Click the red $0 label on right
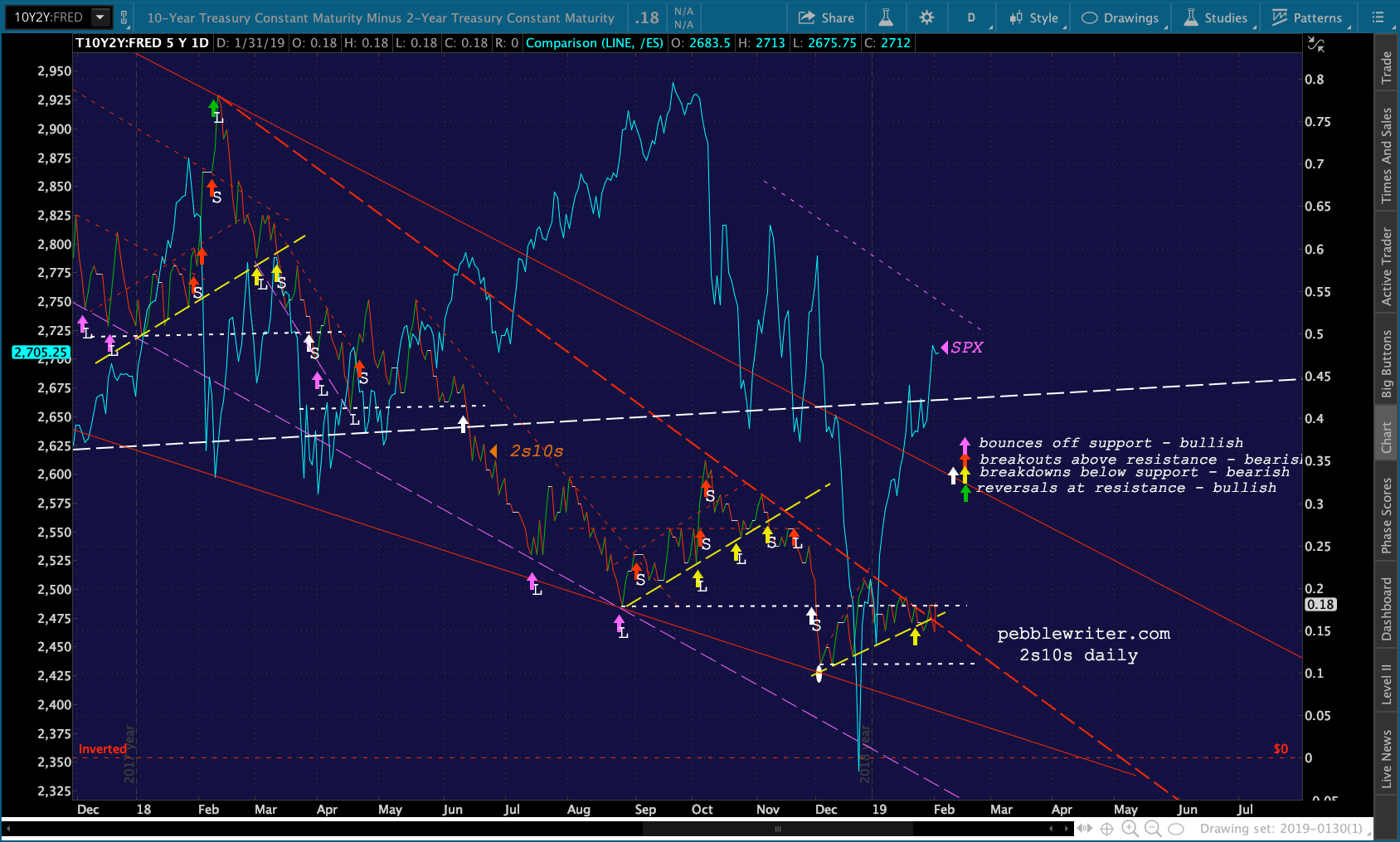The width and height of the screenshot is (1400, 842). (x=1281, y=749)
